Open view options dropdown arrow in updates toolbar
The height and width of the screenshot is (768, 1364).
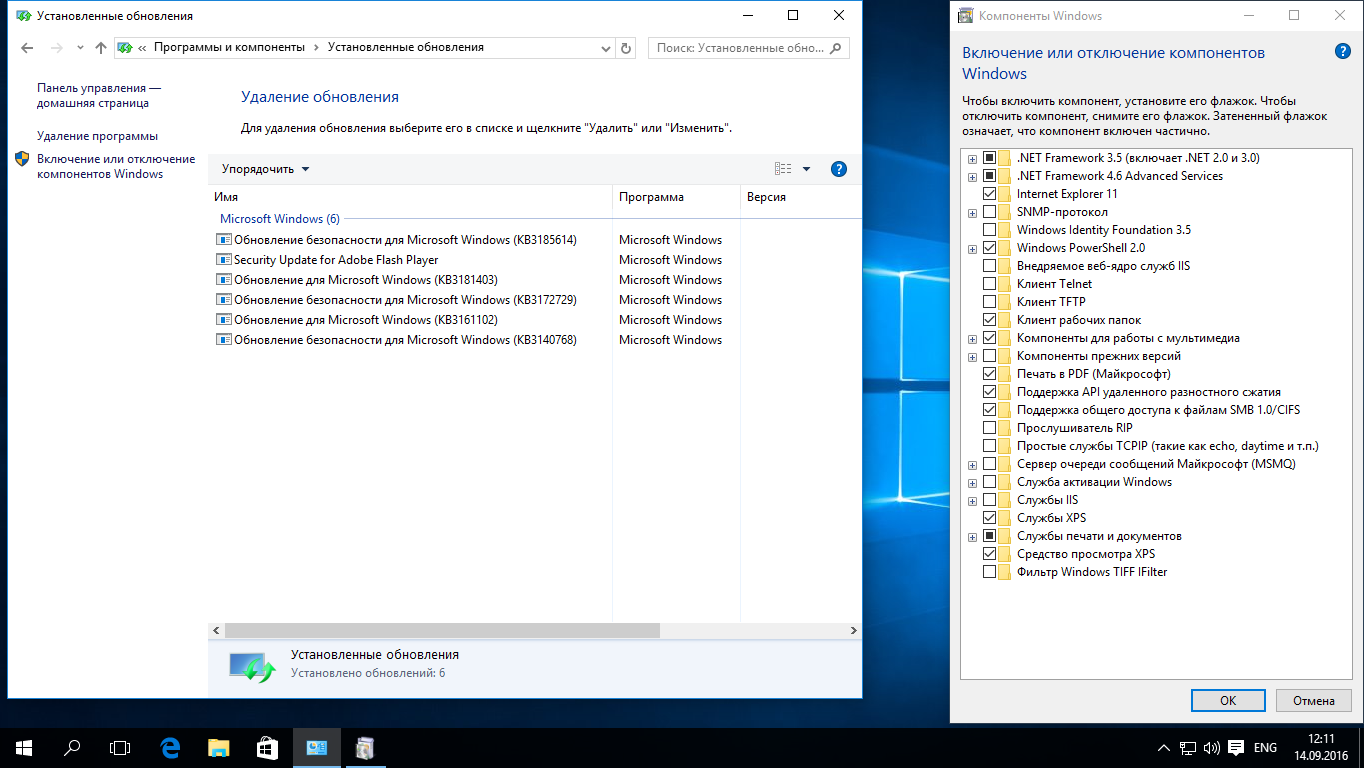click(806, 169)
